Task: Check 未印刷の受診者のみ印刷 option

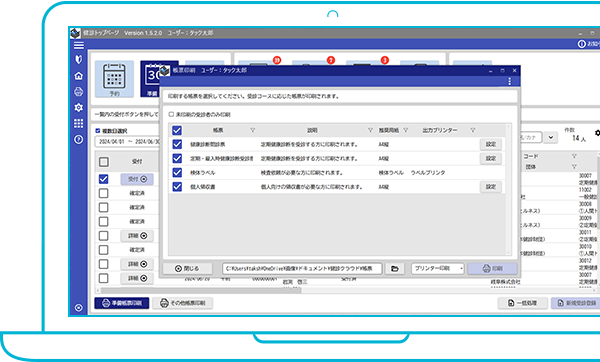Action: tap(171, 114)
